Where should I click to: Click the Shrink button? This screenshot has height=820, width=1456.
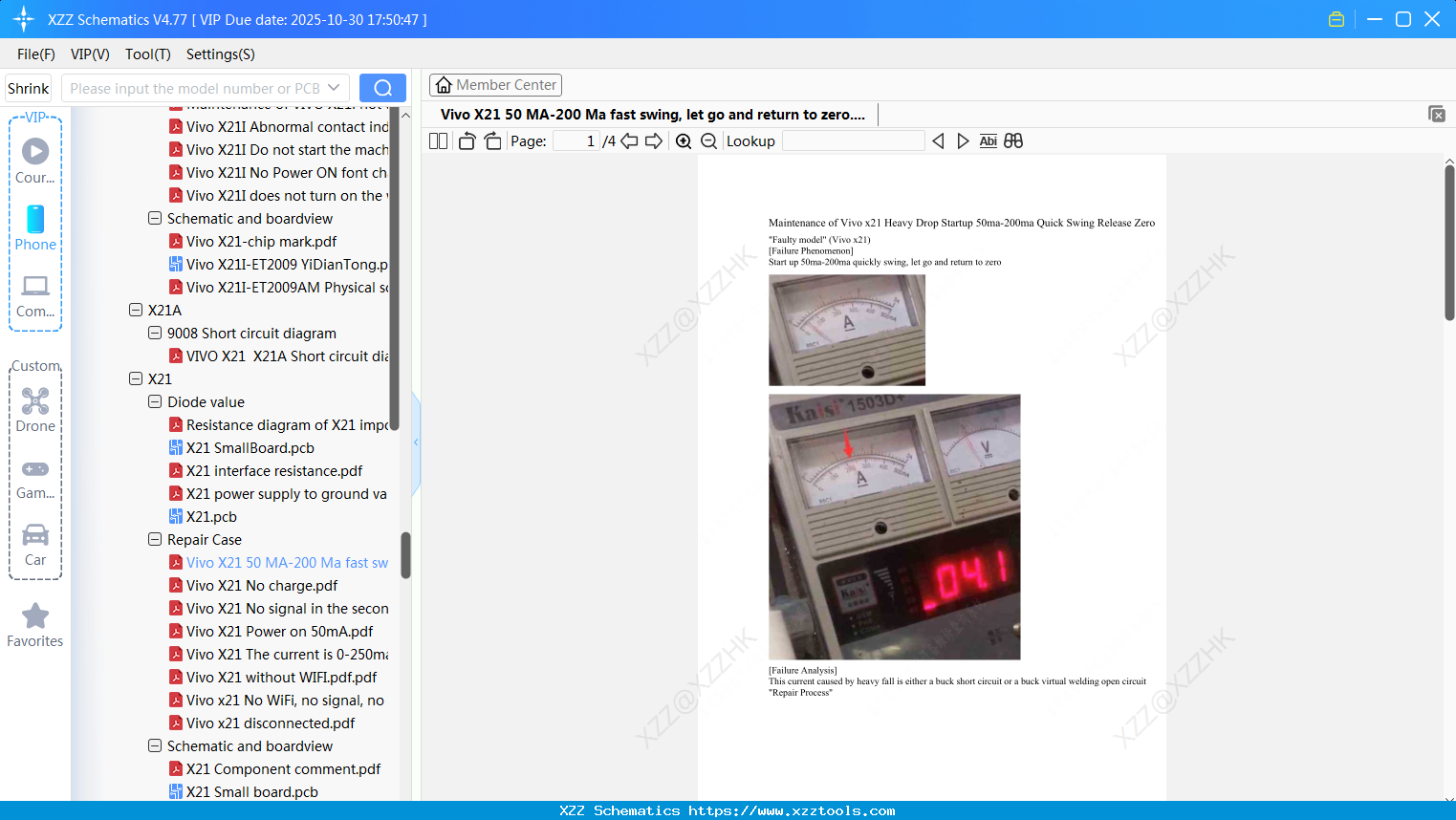click(x=29, y=88)
